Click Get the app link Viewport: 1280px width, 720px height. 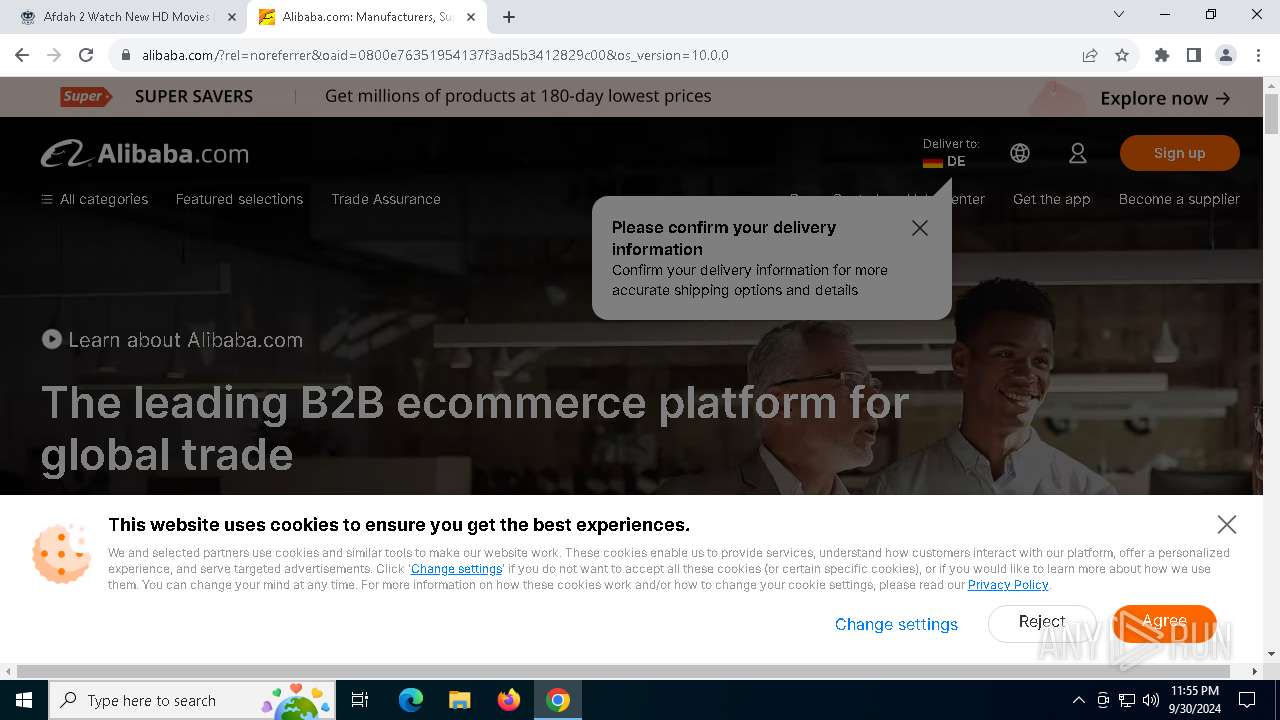coord(1051,199)
